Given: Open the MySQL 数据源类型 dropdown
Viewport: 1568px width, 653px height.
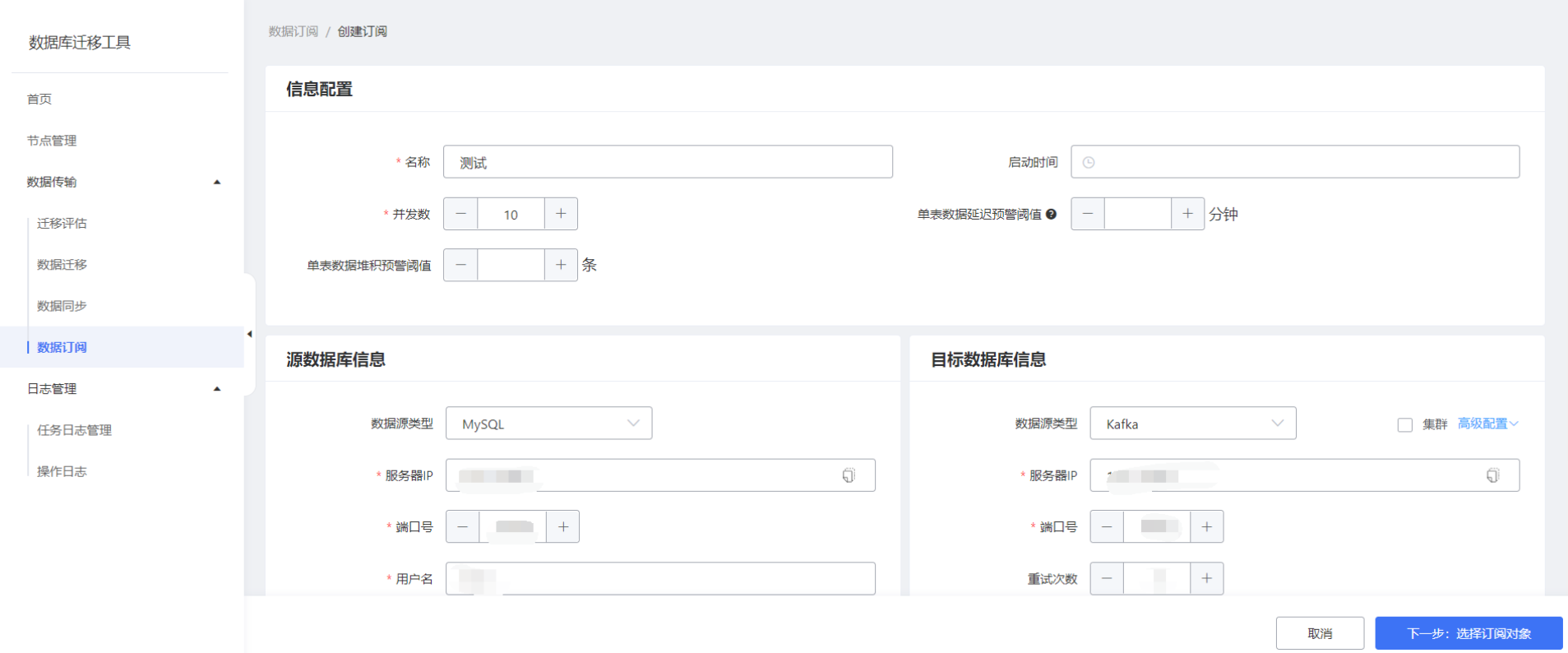Looking at the screenshot, I should coord(548,424).
